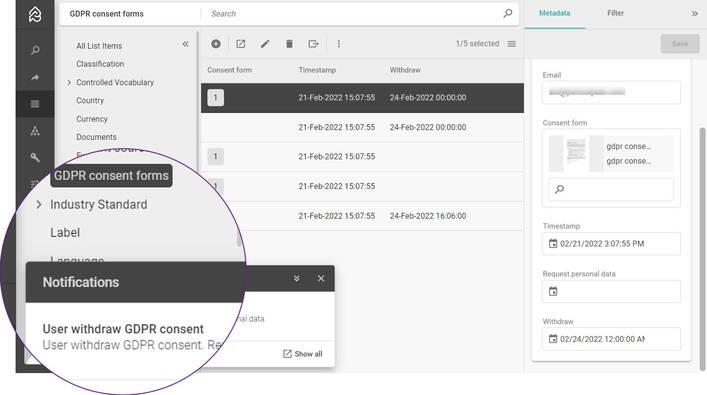This screenshot has height=395, width=707.
Task: Expand Controlled Vocabulary tree node
Action: [x=69, y=83]
